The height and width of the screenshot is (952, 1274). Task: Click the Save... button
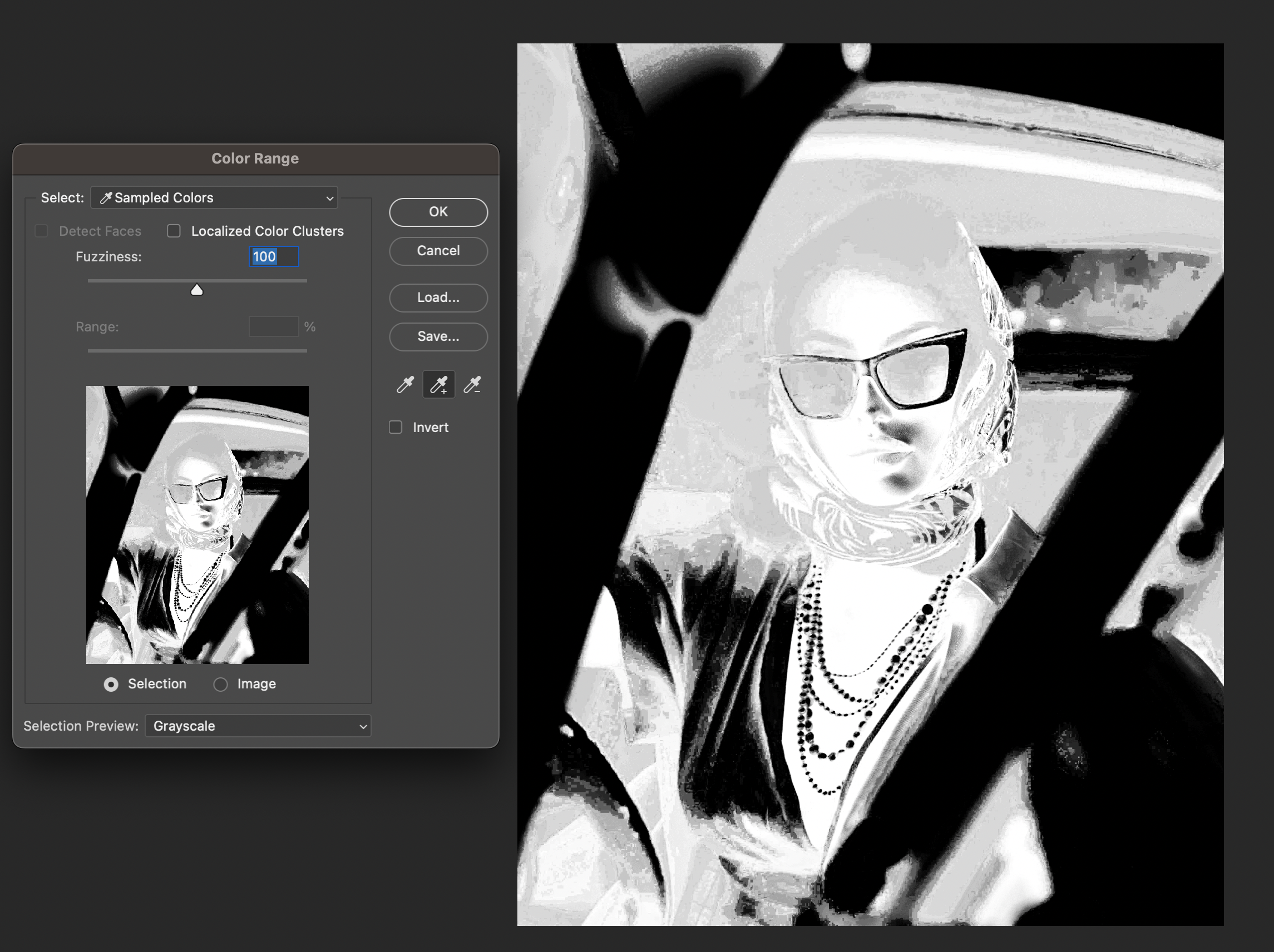pyautogui.click(x=438, y=337)
